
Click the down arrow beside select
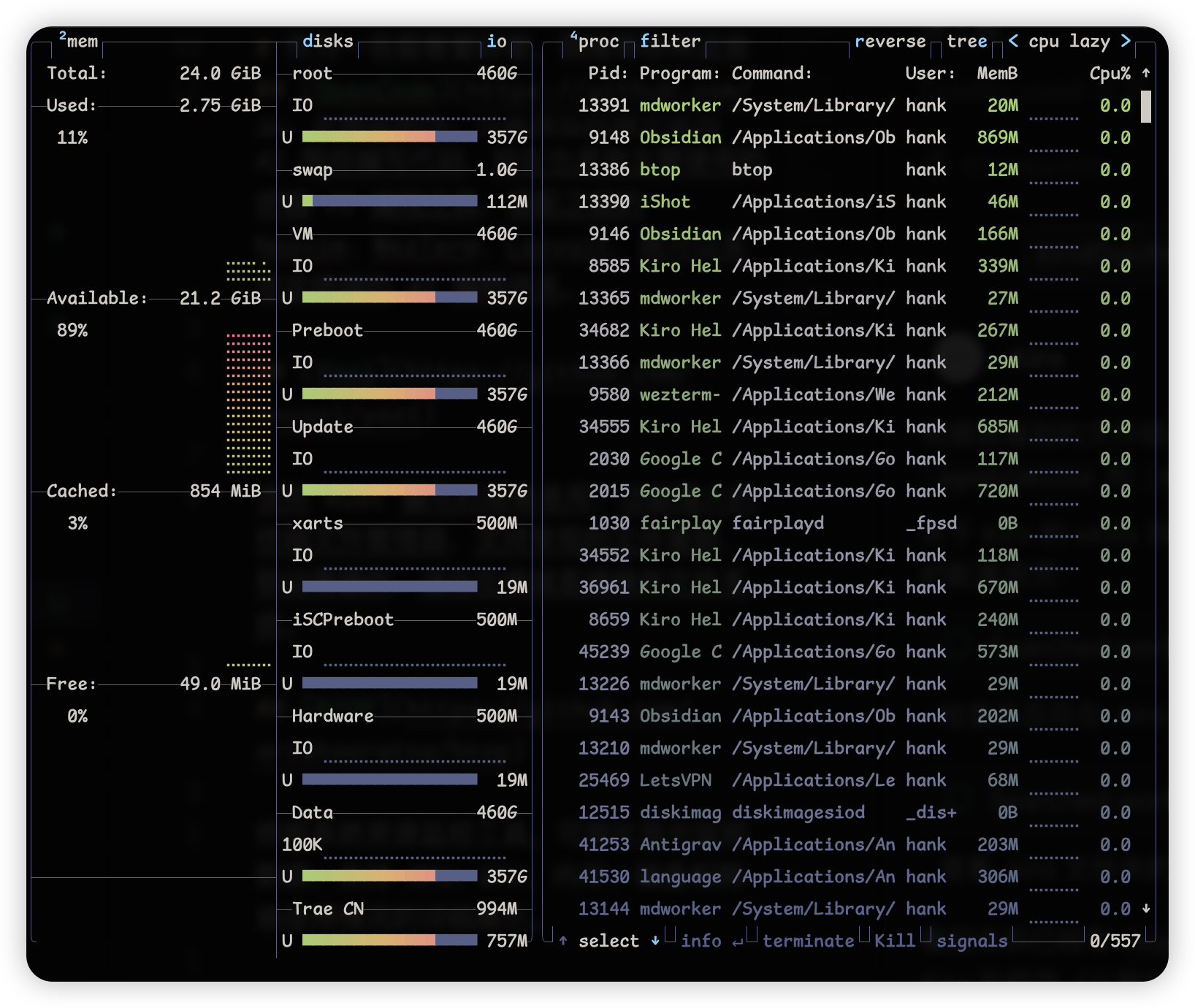click(655, 941)
